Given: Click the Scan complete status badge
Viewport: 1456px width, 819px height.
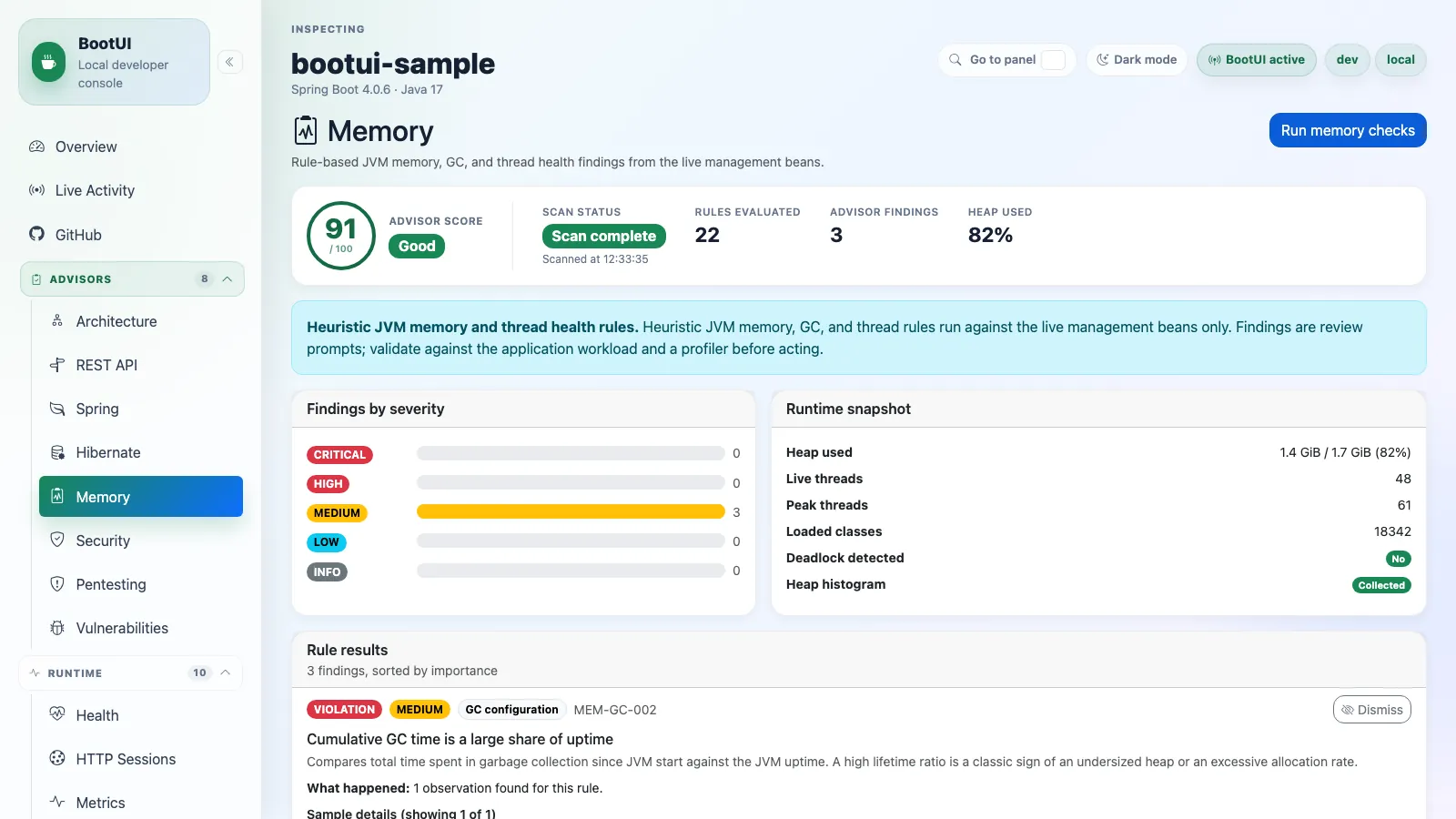Looking at the screenshot, I should (x=604, y=236).
